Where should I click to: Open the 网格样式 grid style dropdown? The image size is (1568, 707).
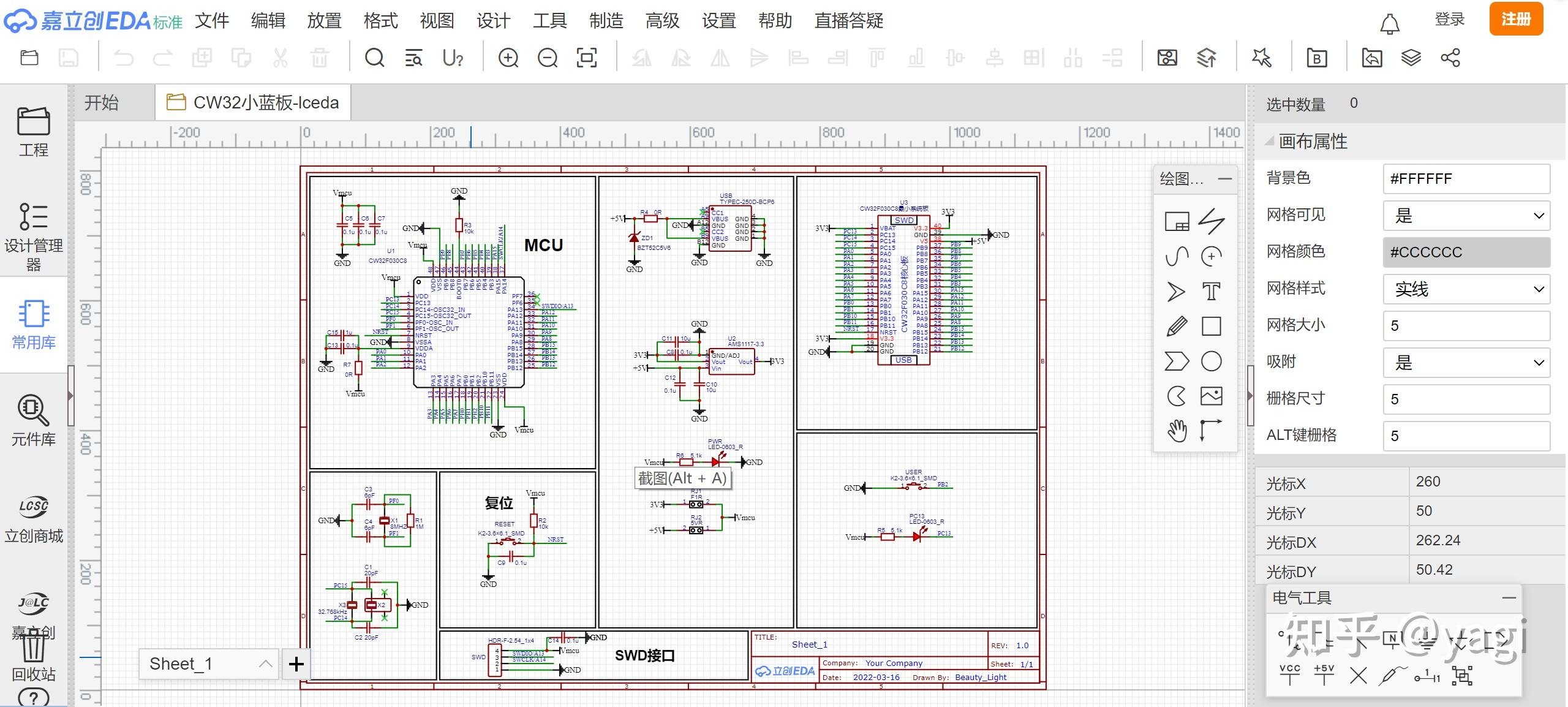[x=1466, y=289]
